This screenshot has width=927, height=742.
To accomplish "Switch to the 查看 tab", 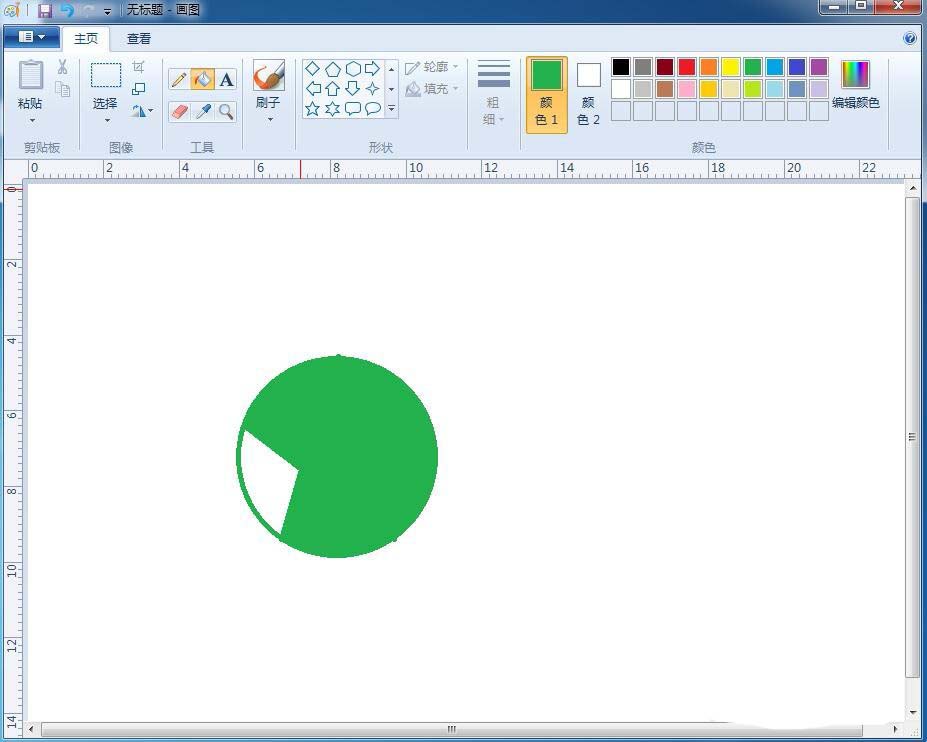I will (x=138, y=38).
